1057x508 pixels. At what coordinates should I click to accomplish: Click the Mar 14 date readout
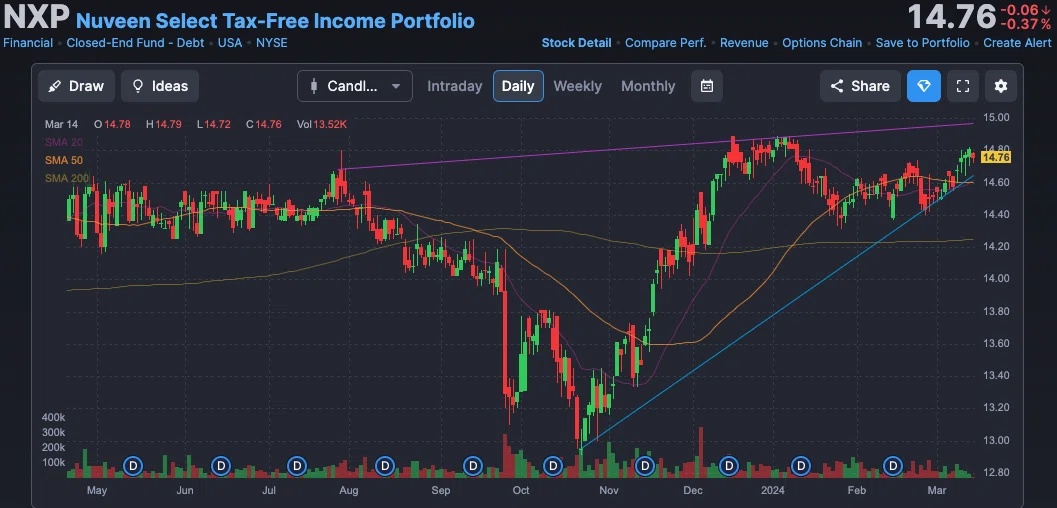(x=61, y=124)
